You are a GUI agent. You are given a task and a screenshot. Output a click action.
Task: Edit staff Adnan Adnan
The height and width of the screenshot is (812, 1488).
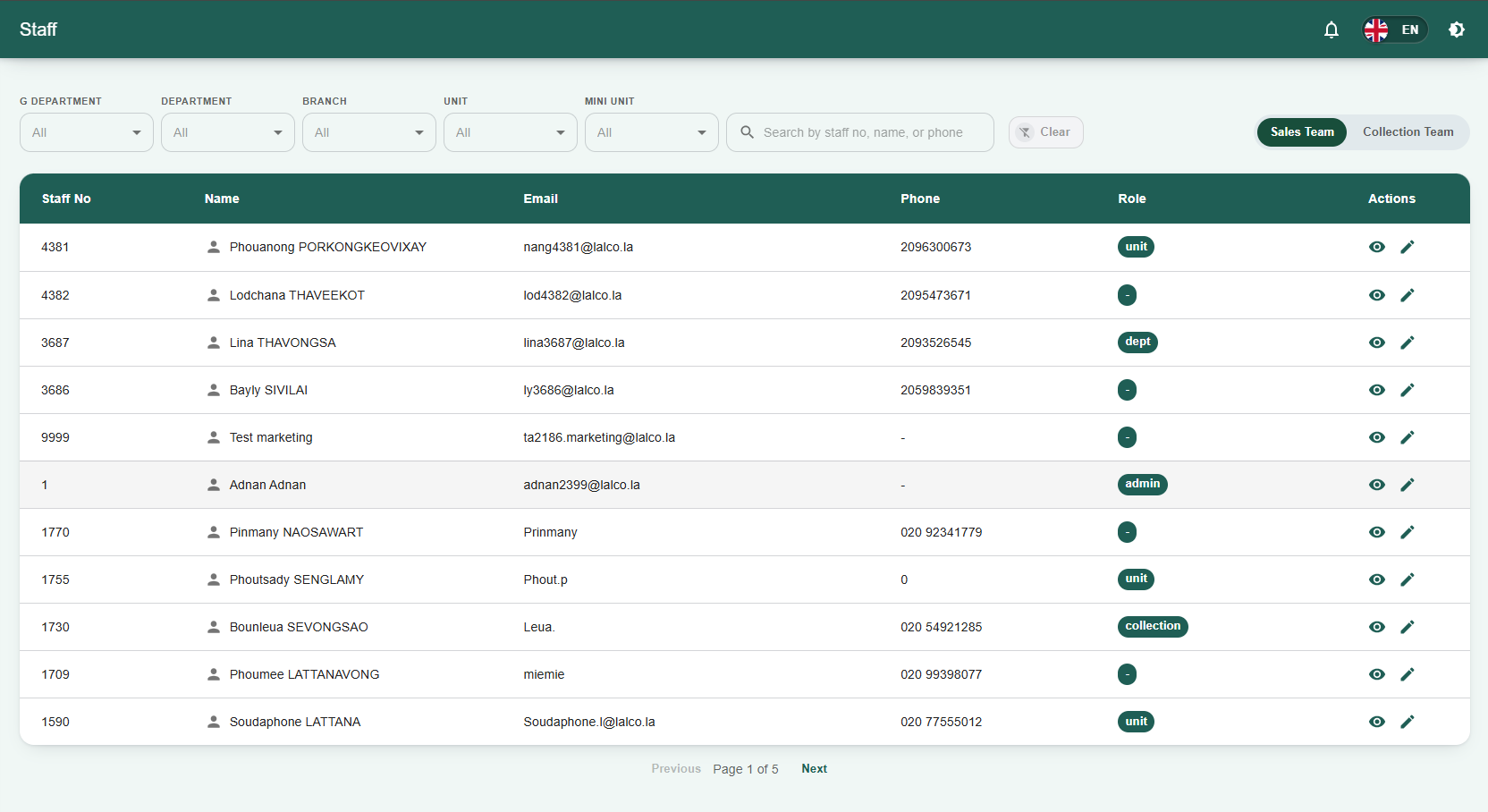click(1408, 485)
